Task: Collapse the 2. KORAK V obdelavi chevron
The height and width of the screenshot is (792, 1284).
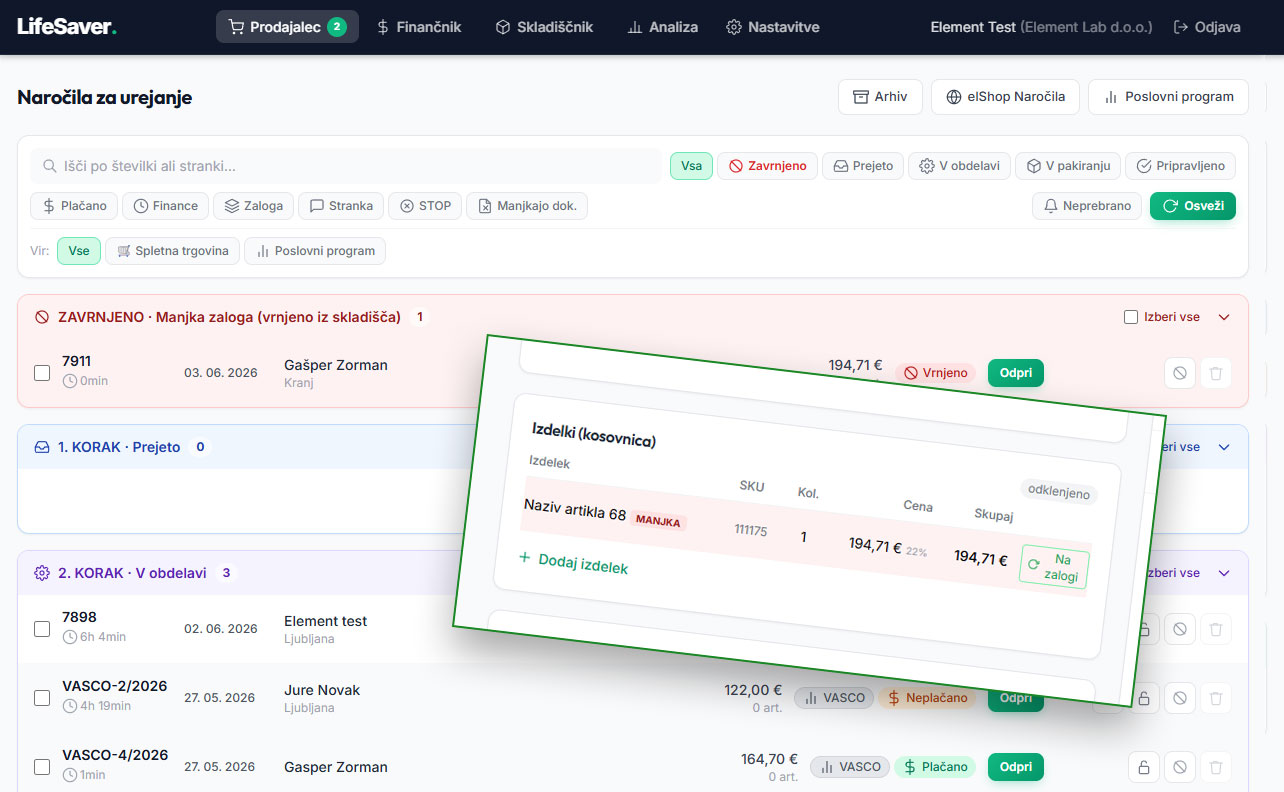Action: pyautogui.click(x=1224, y=573)
